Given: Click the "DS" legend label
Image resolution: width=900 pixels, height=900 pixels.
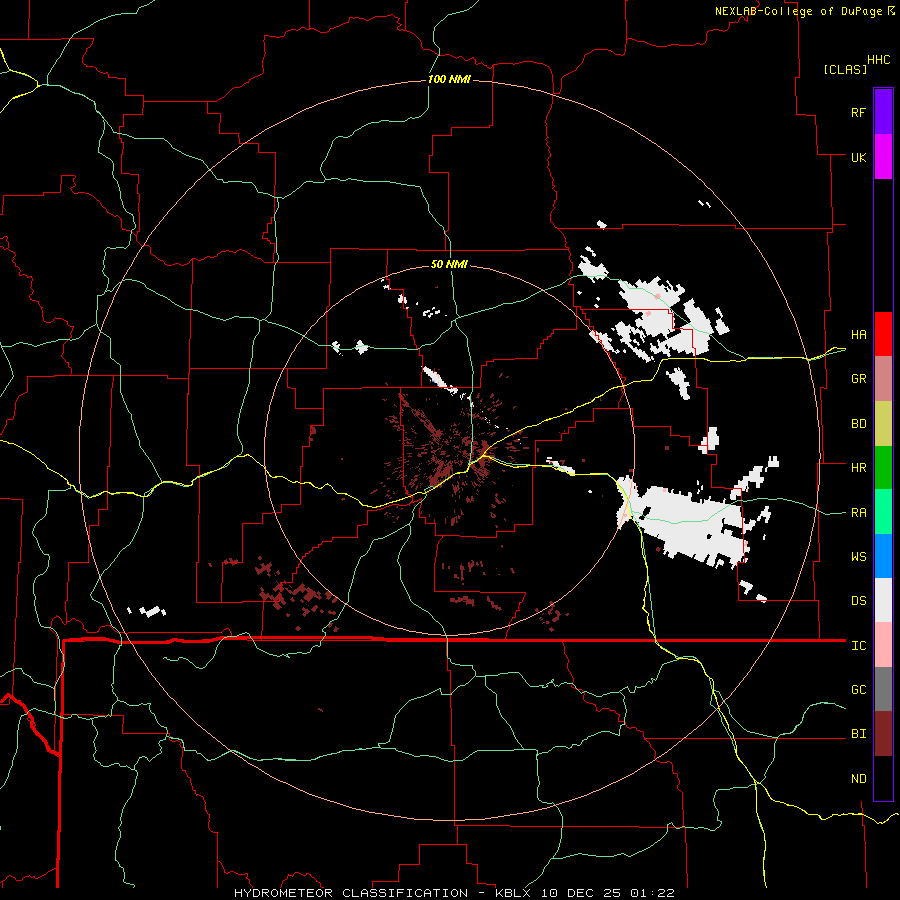Looking at the screenshot, I should click(859, 601).
